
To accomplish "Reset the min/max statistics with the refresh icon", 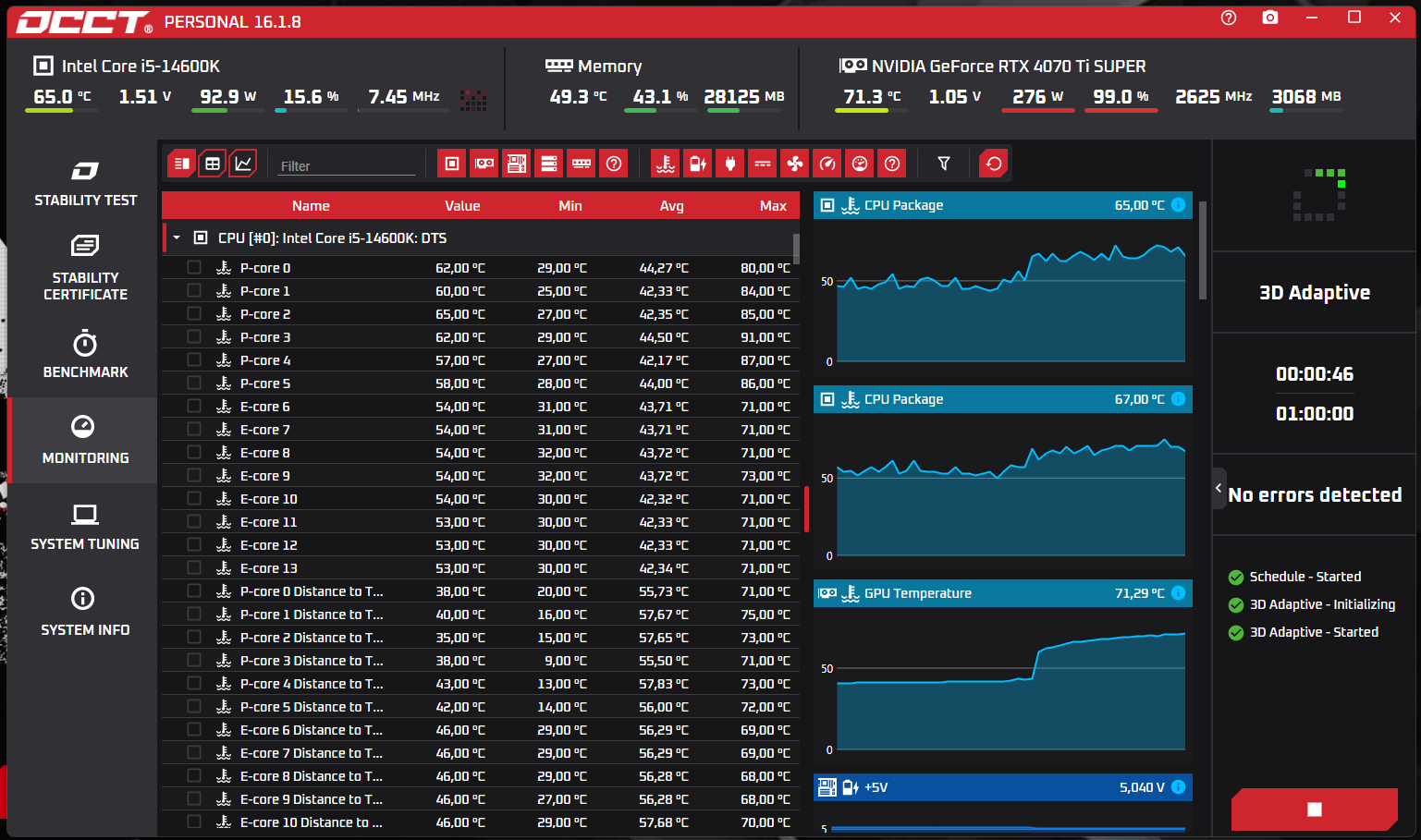I will [x=994, y=164].
